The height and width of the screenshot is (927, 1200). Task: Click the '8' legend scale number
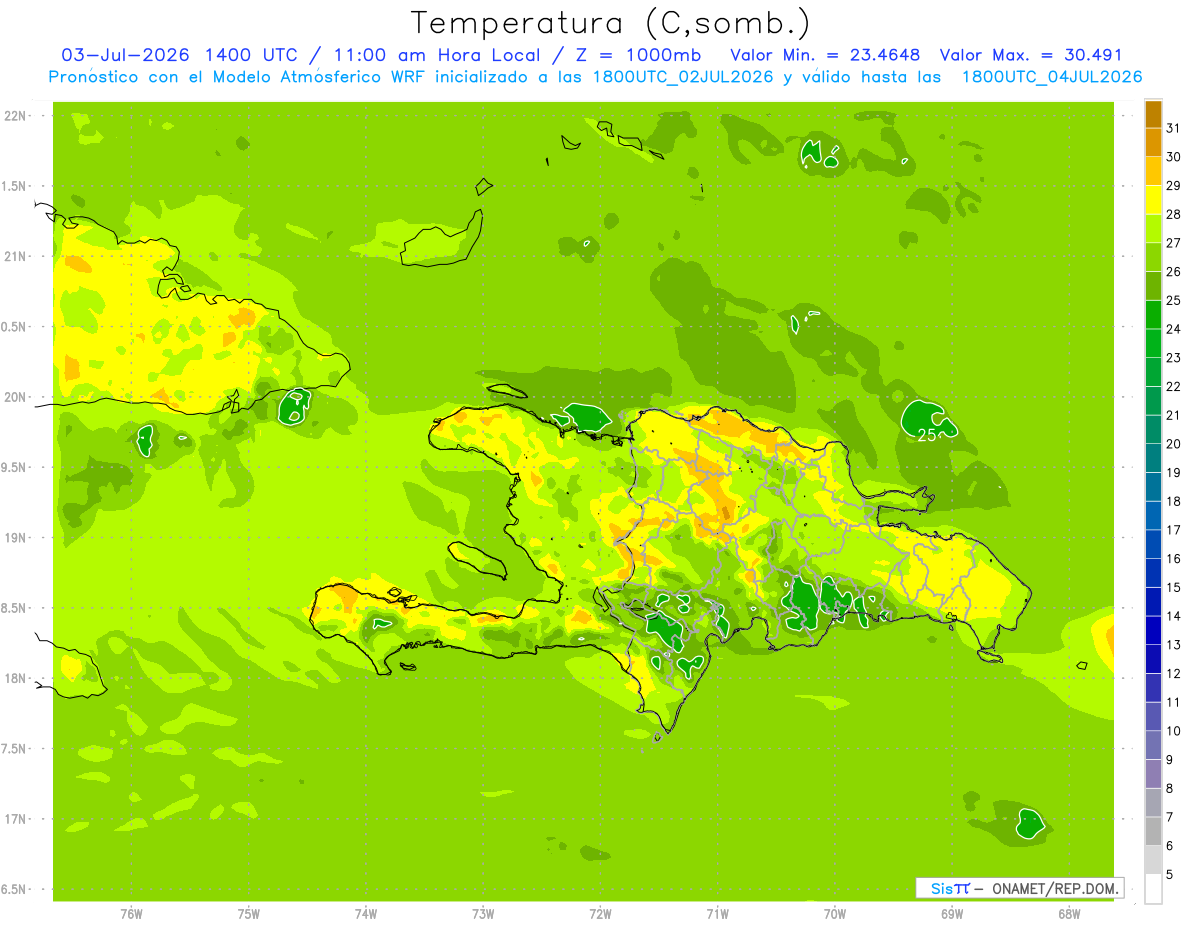1170,789
